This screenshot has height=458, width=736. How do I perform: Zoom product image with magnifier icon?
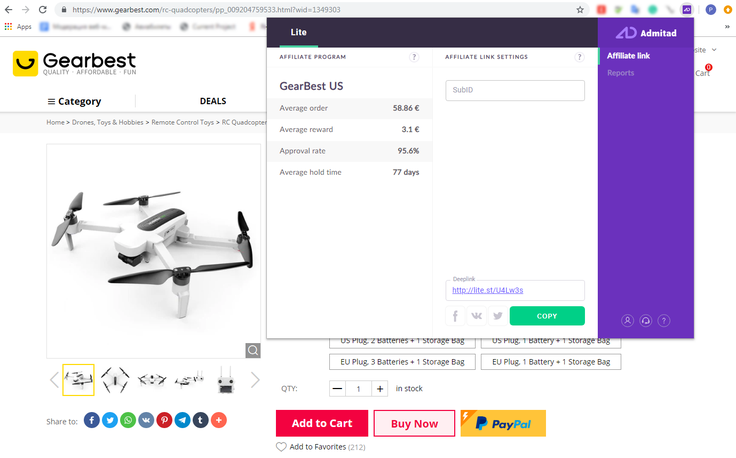[x=253, y=350]
